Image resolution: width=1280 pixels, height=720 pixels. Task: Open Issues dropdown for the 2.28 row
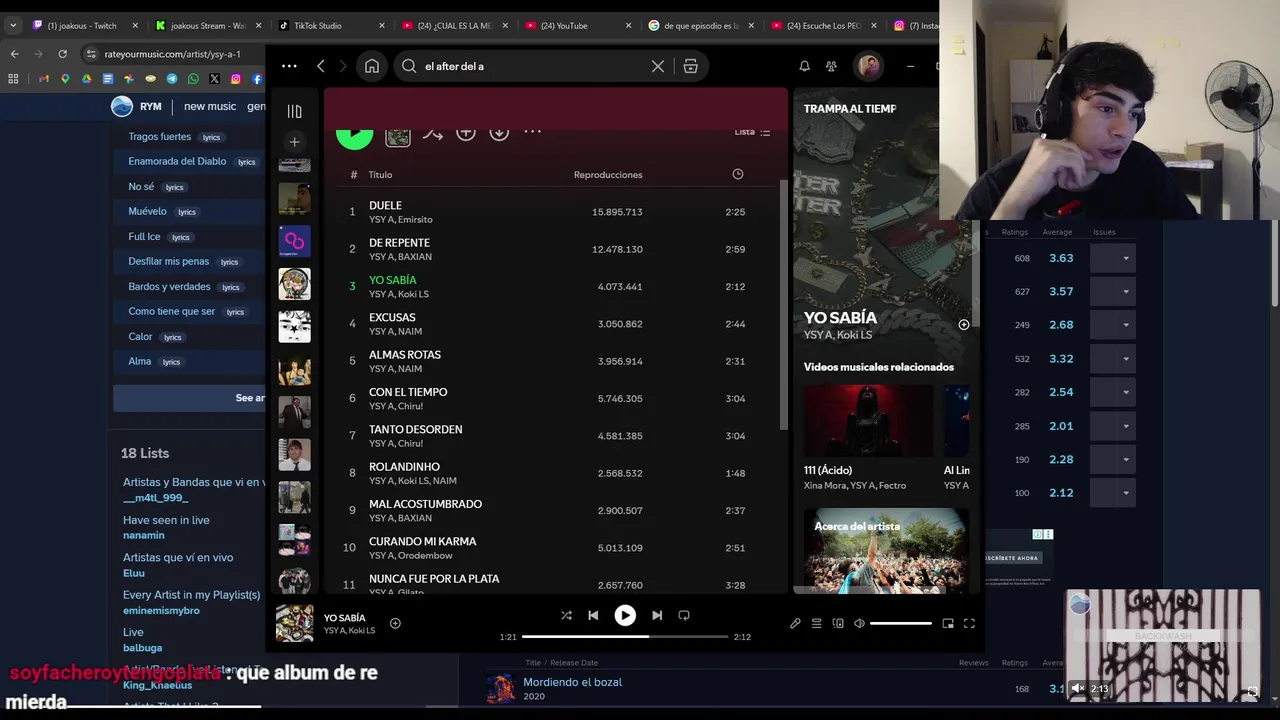point(1113,459)
